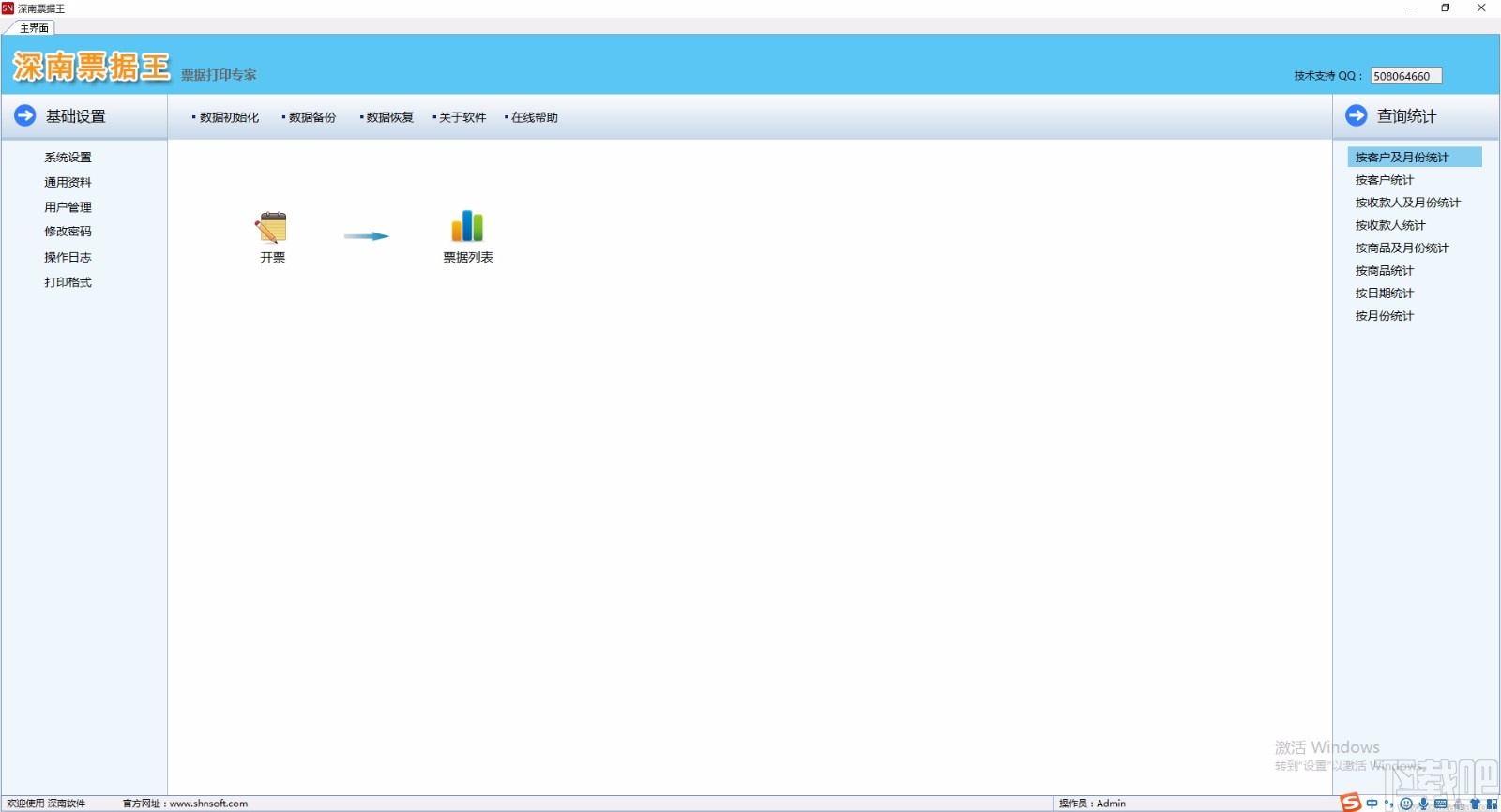
Task: Toggle the punctuation mode icon
Action: point(1388,804)
